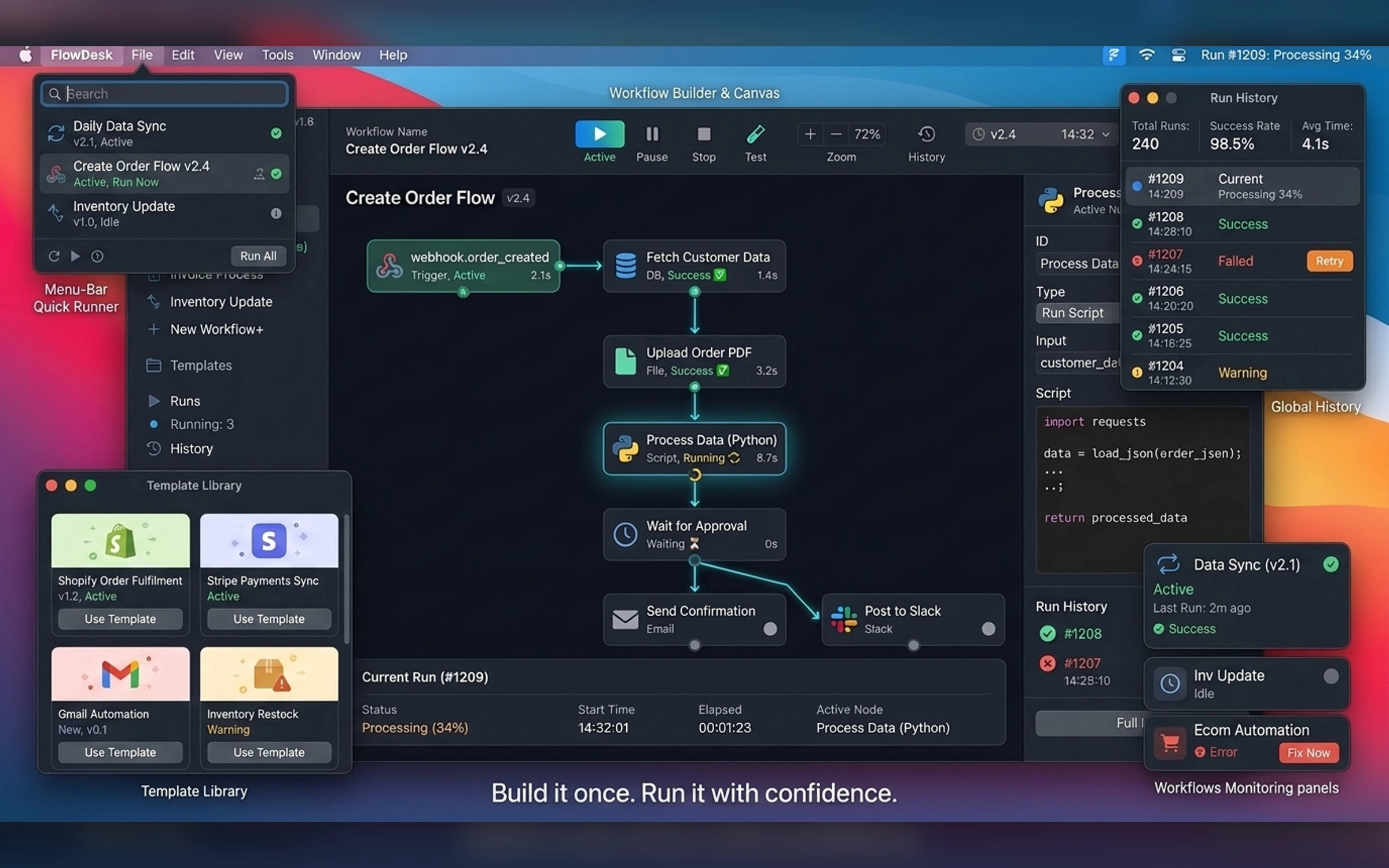This screenshot has width=1389, height=868.
Task: Toggle the Send Confirmation node status dot
Action: (x=770, y=628)
